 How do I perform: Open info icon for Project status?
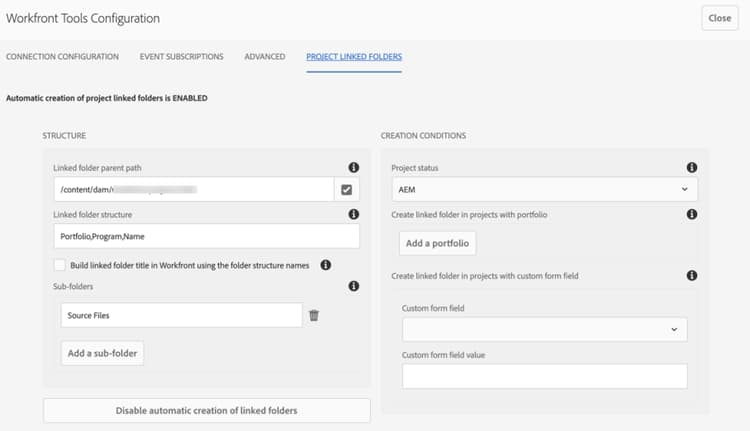pos(692,167)
